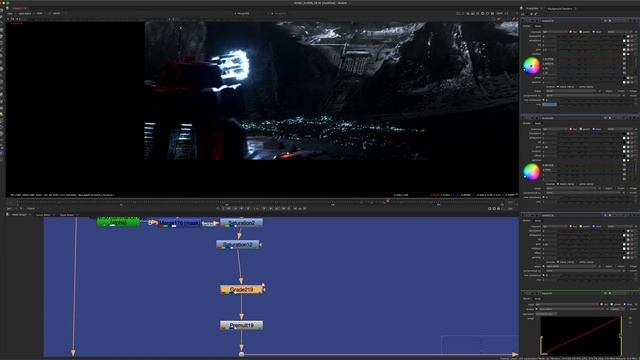
Task: Open mask dropdown in first Grade panel
Action: tap(571, 91)
